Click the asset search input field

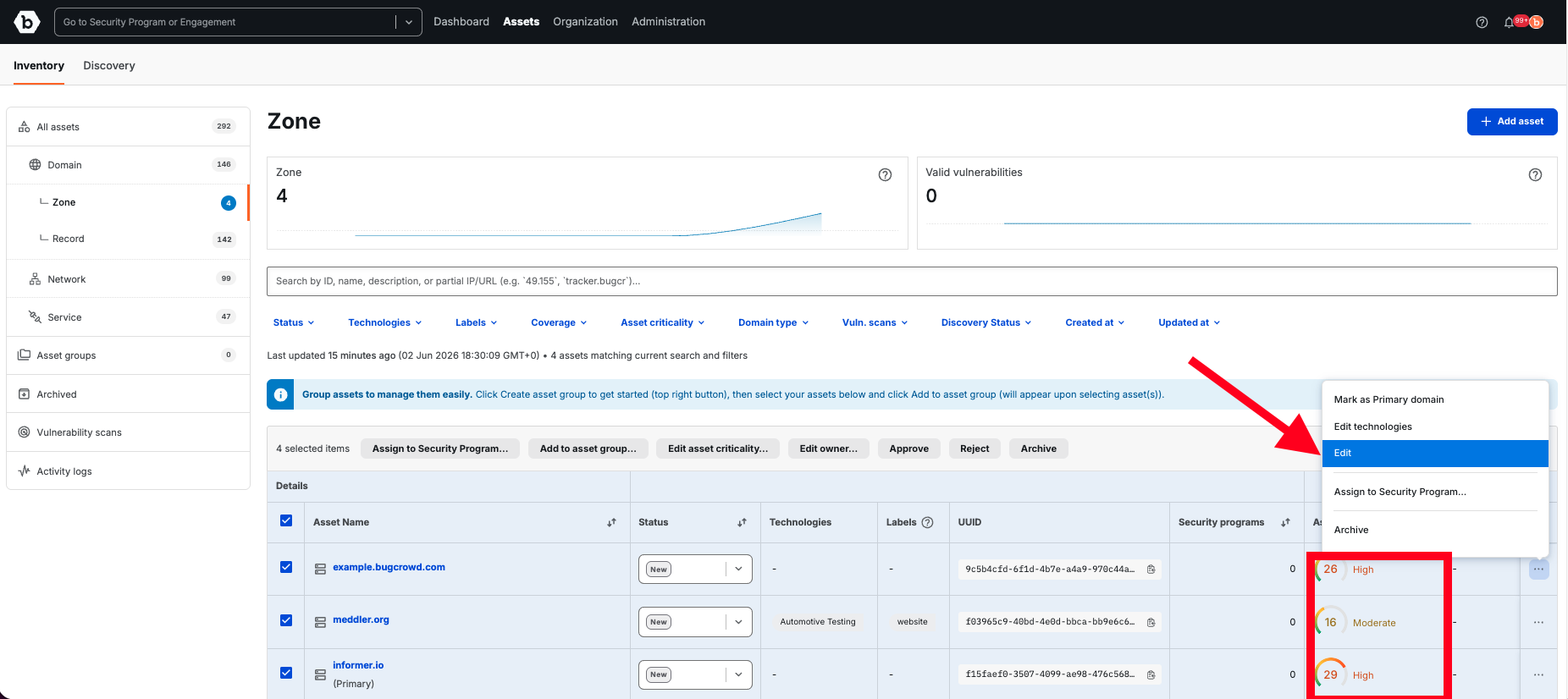(912, 281)
